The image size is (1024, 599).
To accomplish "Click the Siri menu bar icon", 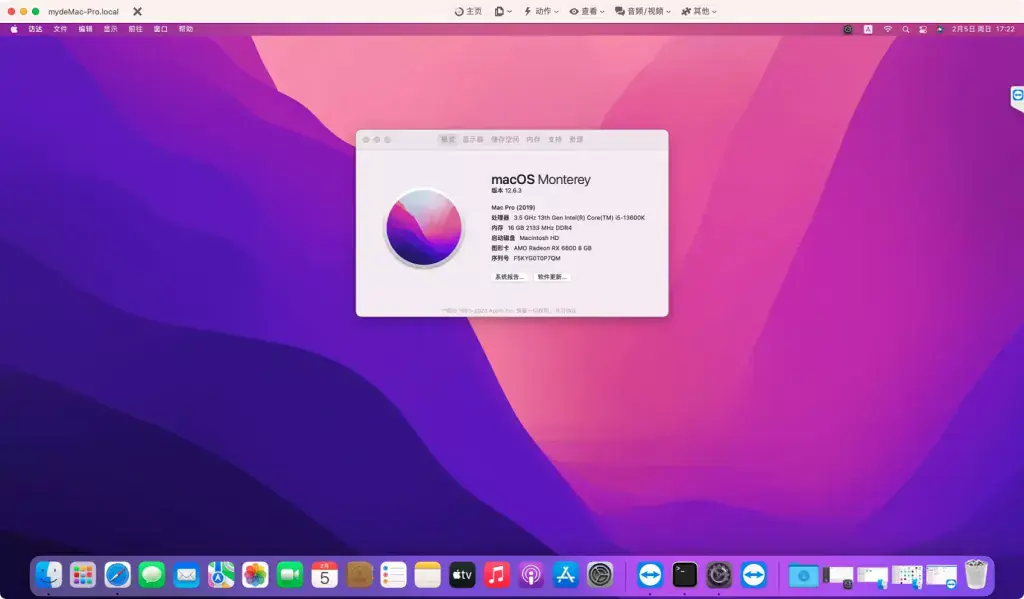I will pyautogui.click(x=940, y=29).
